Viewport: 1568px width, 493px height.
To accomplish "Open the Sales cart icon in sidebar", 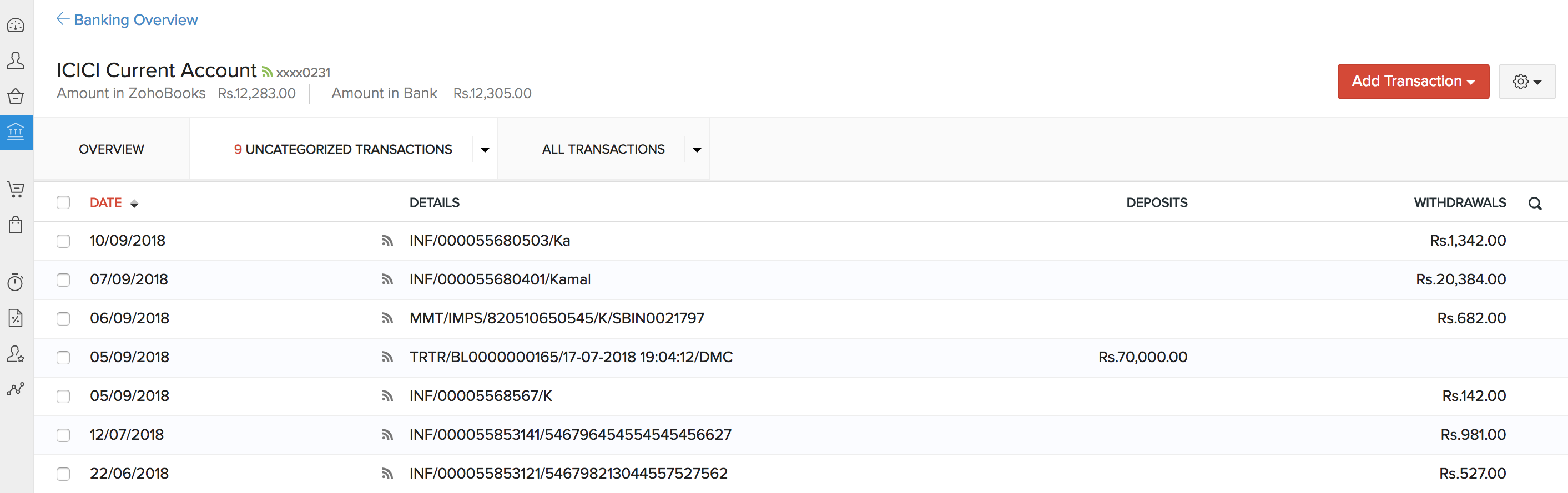I will (x=16, y=189).
